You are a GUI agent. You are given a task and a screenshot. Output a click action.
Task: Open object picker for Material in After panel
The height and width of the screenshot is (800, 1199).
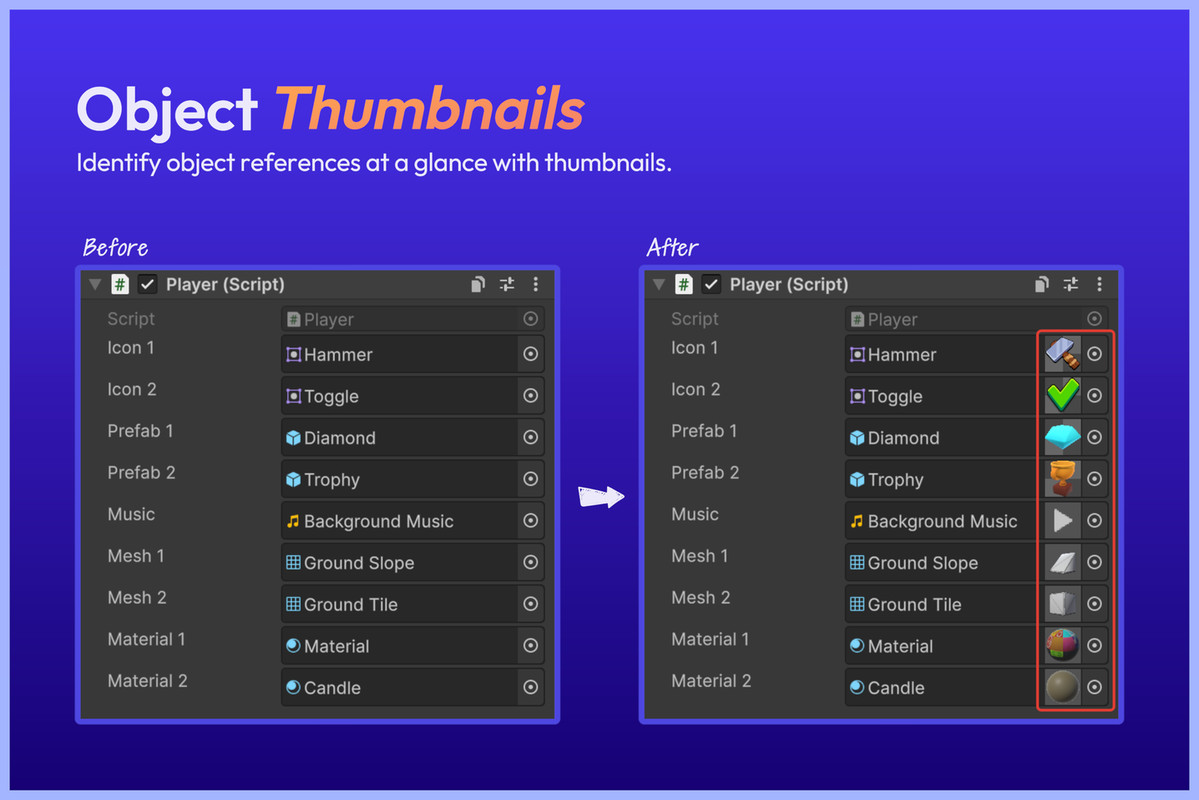(1094, 646)
